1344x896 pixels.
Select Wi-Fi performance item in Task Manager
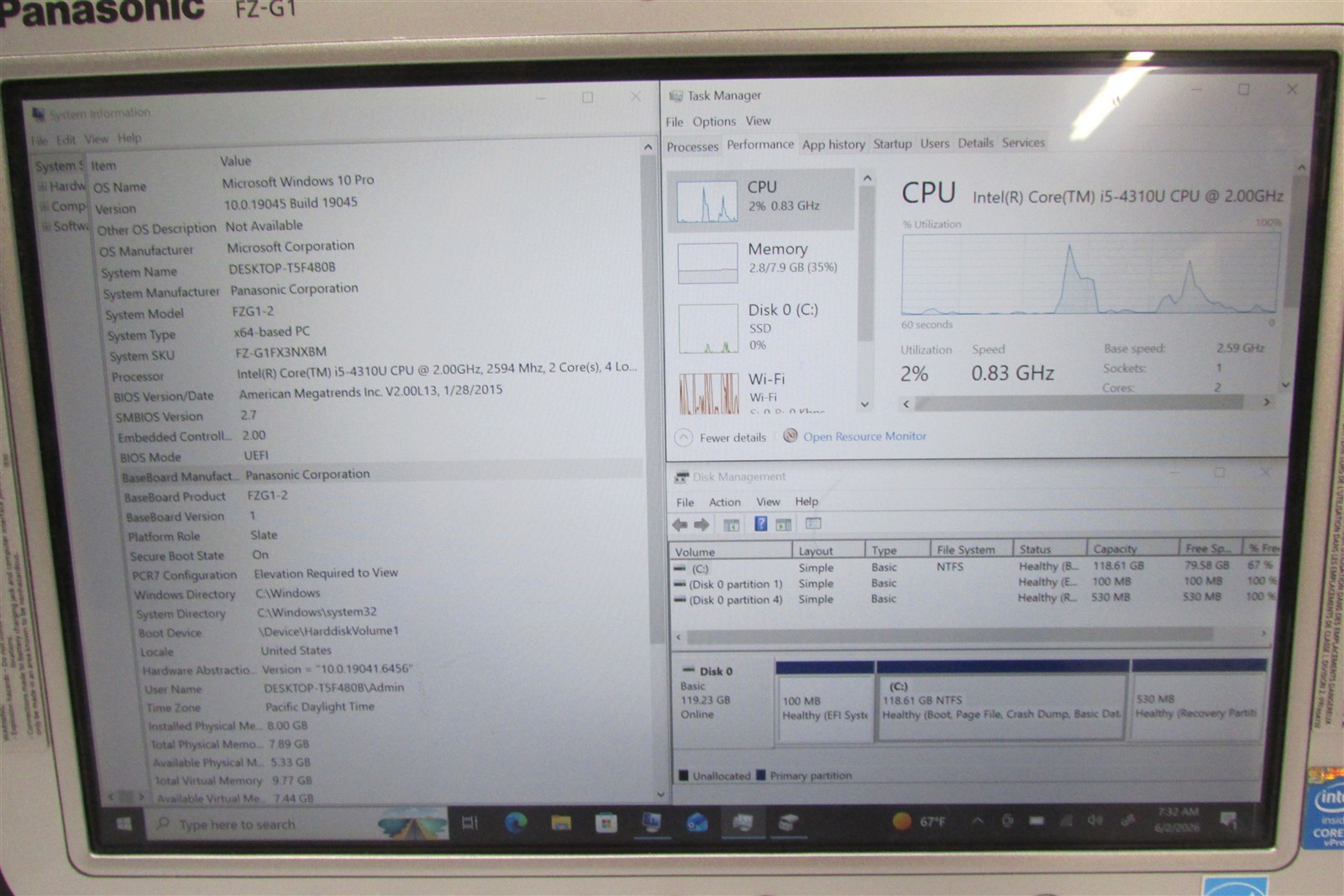(x=763, y=391)
